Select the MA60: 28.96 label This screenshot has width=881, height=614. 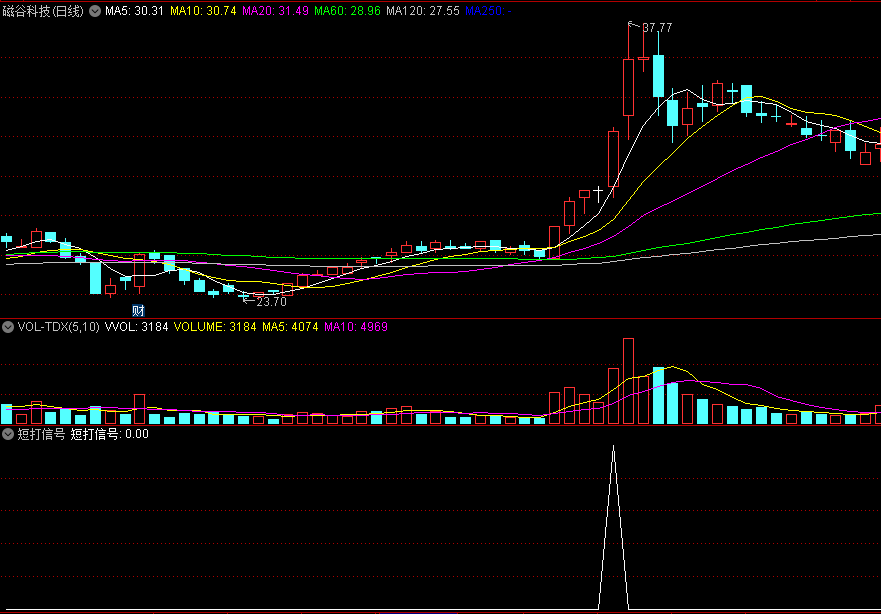(347, 11)
